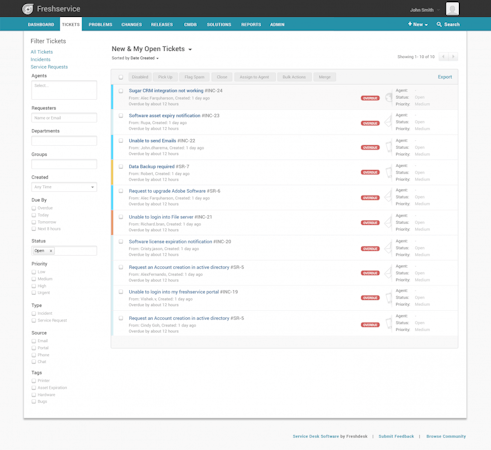Focus the Requesters Name or Email field
491x450 pixels.
coord(64,118)
